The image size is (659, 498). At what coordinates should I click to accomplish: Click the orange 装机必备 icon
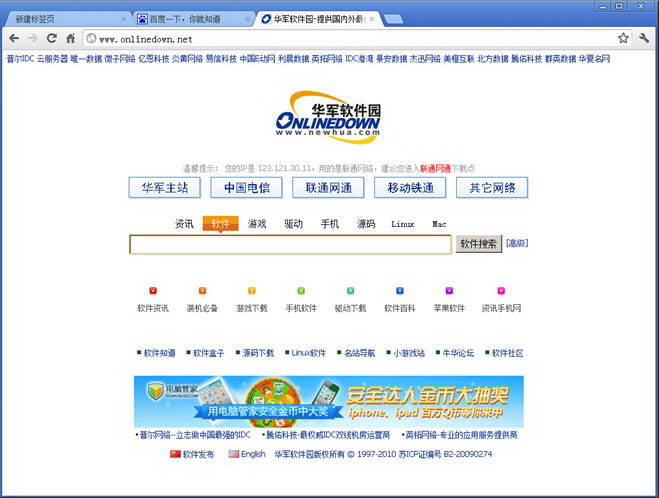coord(202,290)
